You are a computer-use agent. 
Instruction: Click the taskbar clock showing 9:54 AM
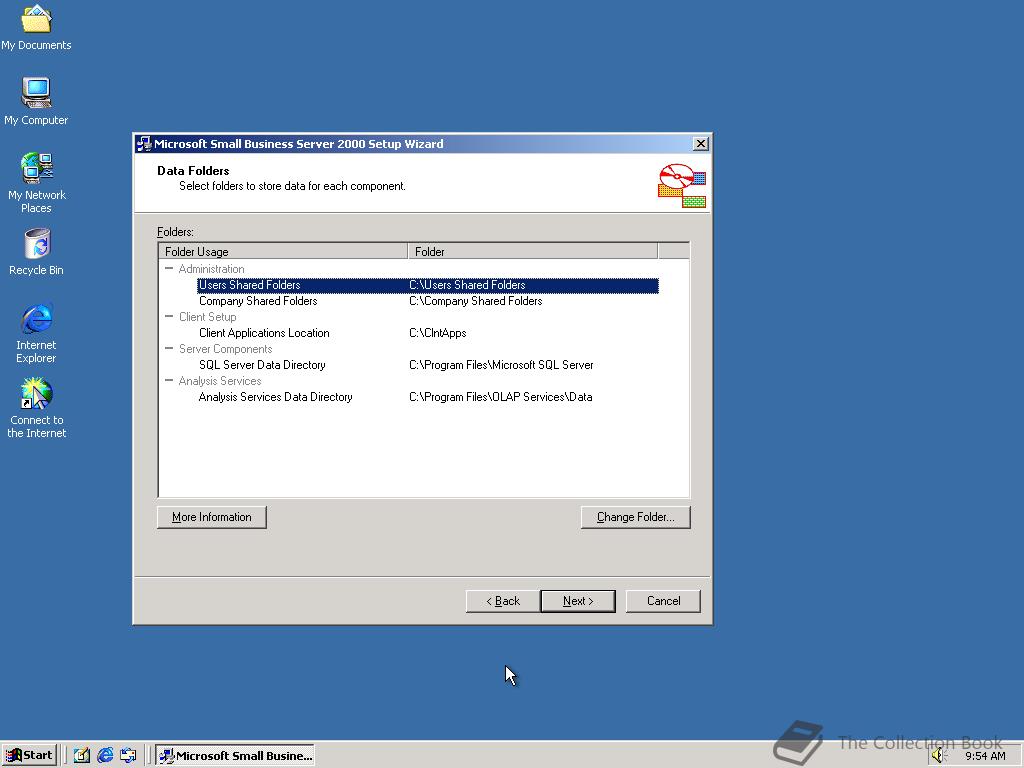[x=985, y=756]
